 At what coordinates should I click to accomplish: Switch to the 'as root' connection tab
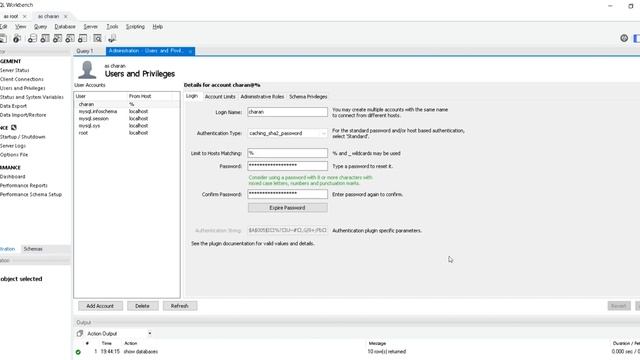click(11, 16)
